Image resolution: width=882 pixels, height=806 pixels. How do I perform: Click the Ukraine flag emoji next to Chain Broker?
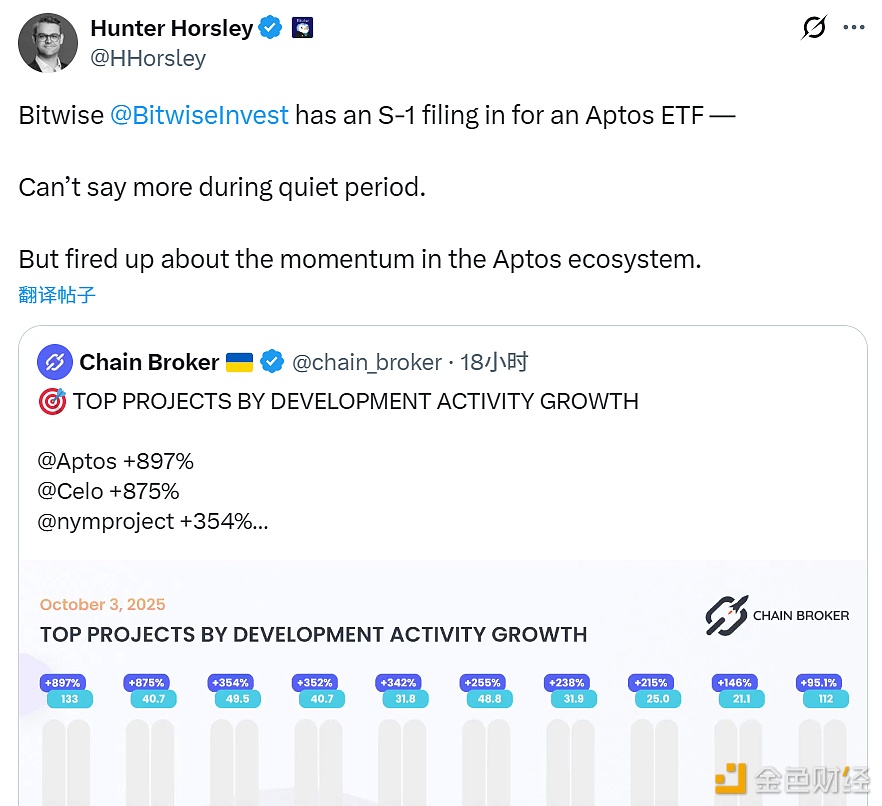pyautogui.click(x=239, y=362)
